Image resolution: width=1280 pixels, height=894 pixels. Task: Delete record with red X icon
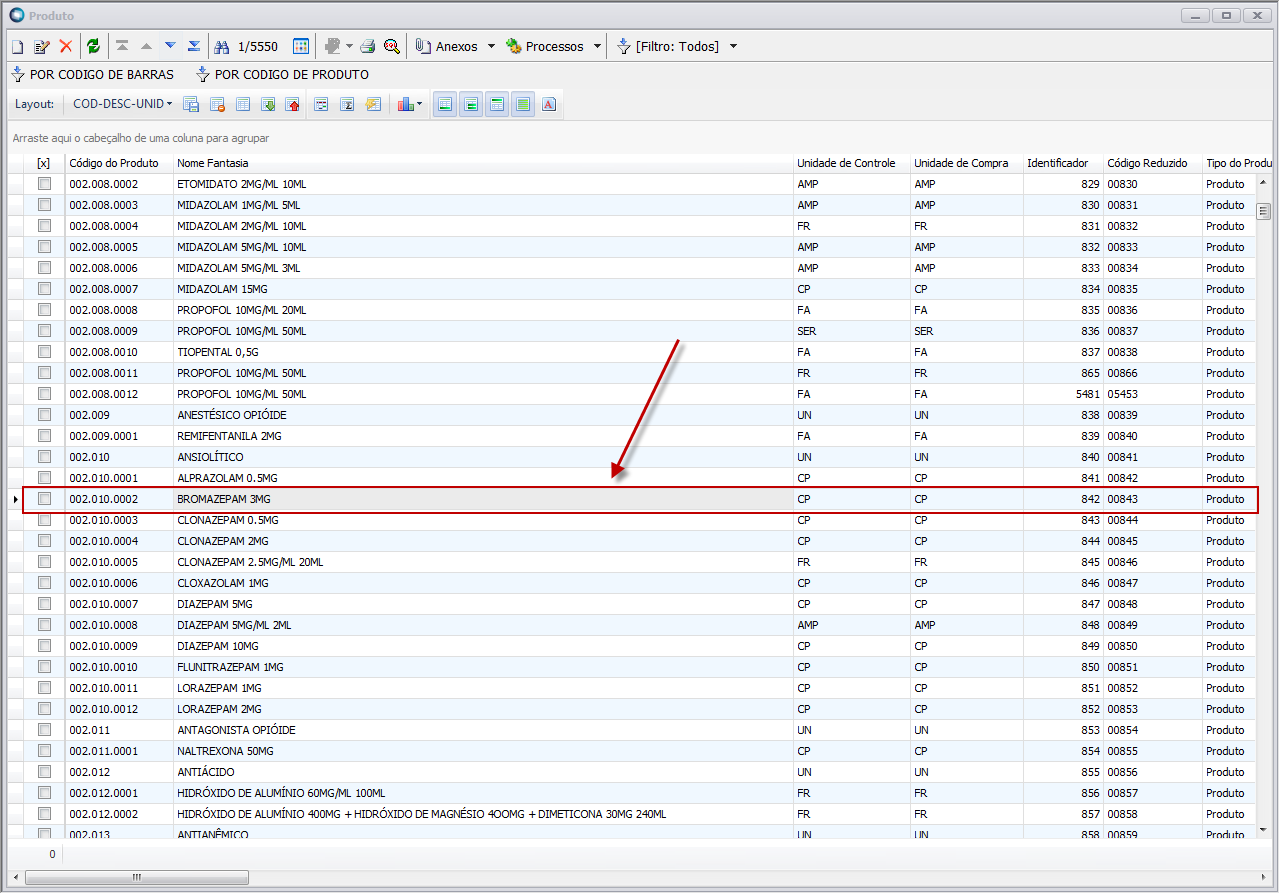coord(66,46)
